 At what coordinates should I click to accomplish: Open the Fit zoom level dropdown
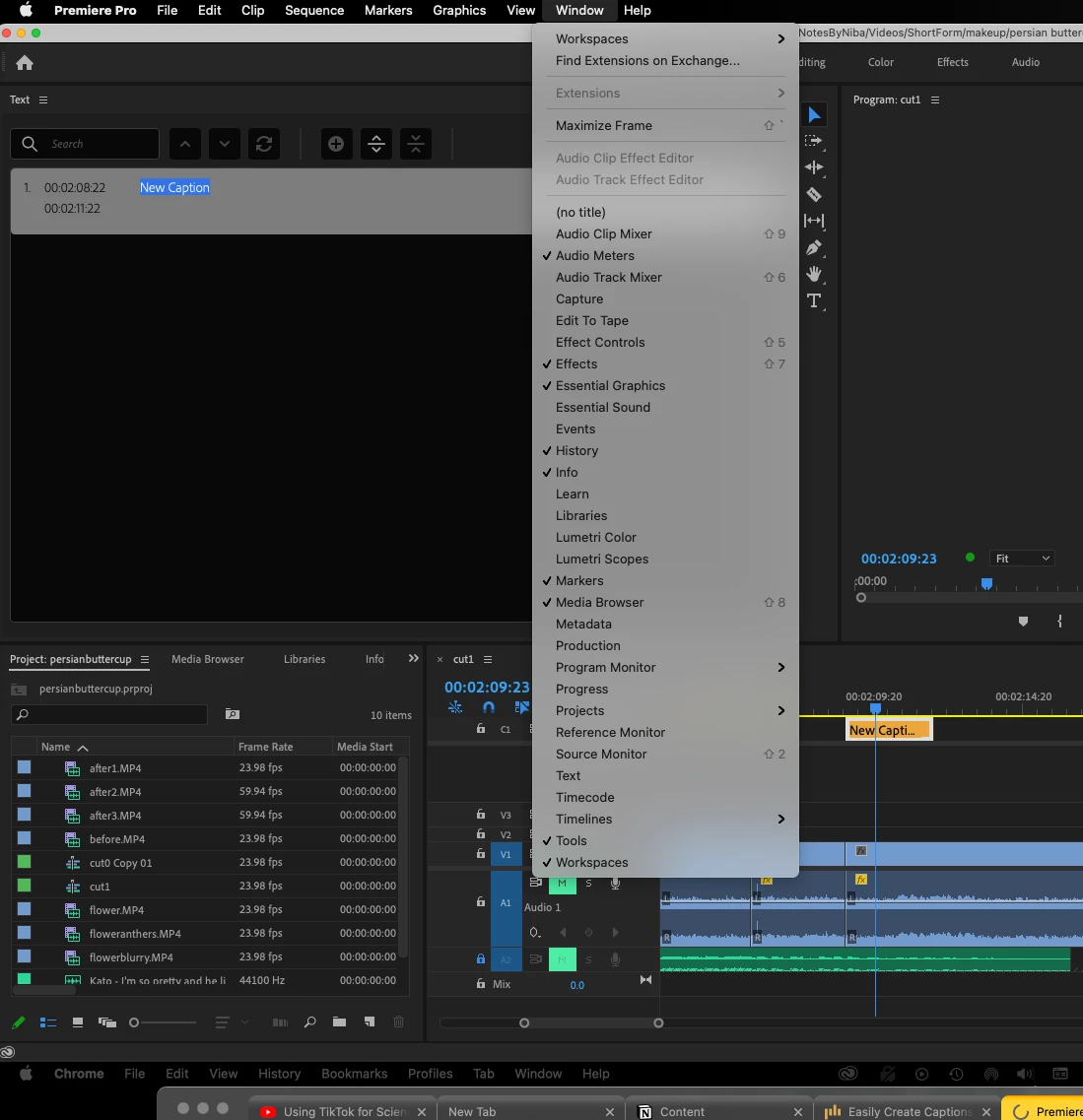[x=1022, y=559]
